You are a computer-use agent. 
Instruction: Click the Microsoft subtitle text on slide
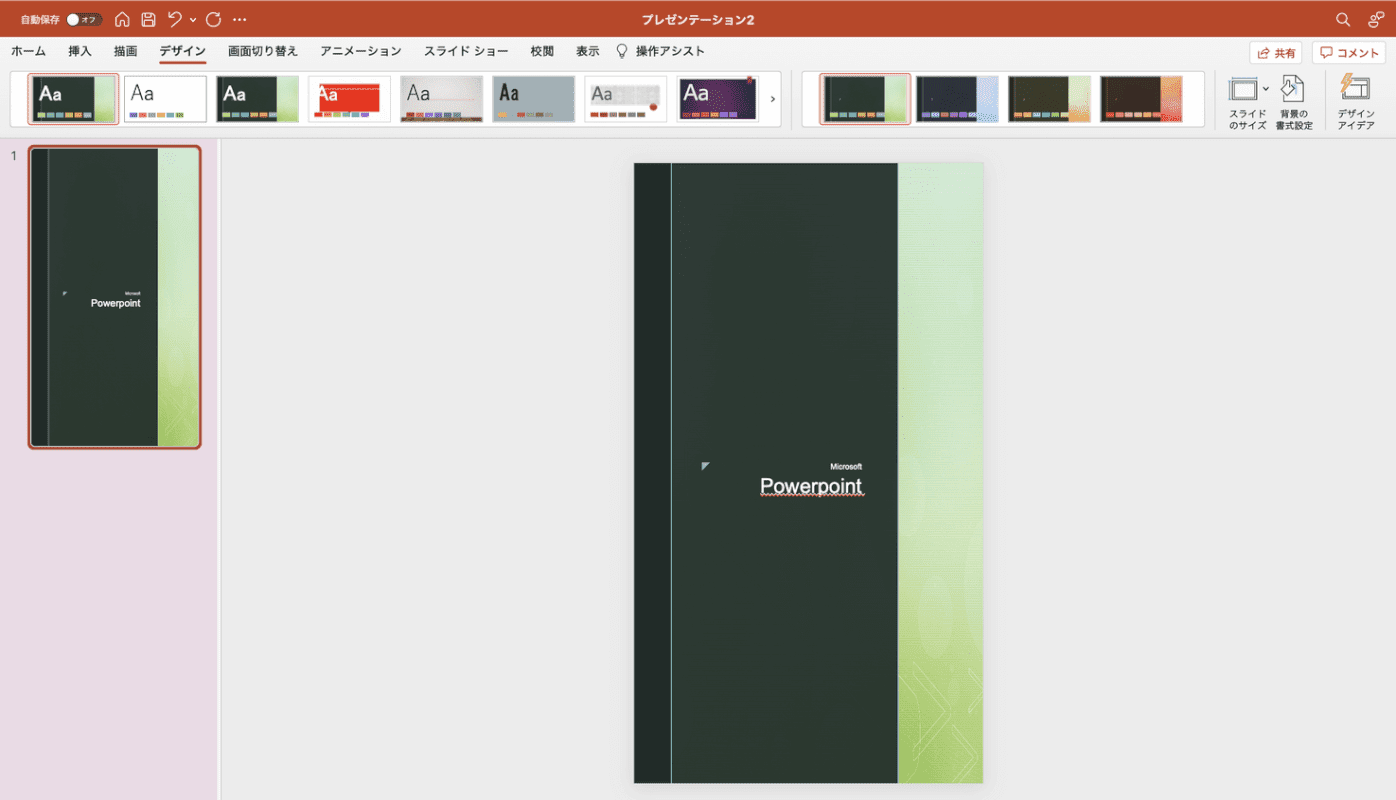point(846,467)
